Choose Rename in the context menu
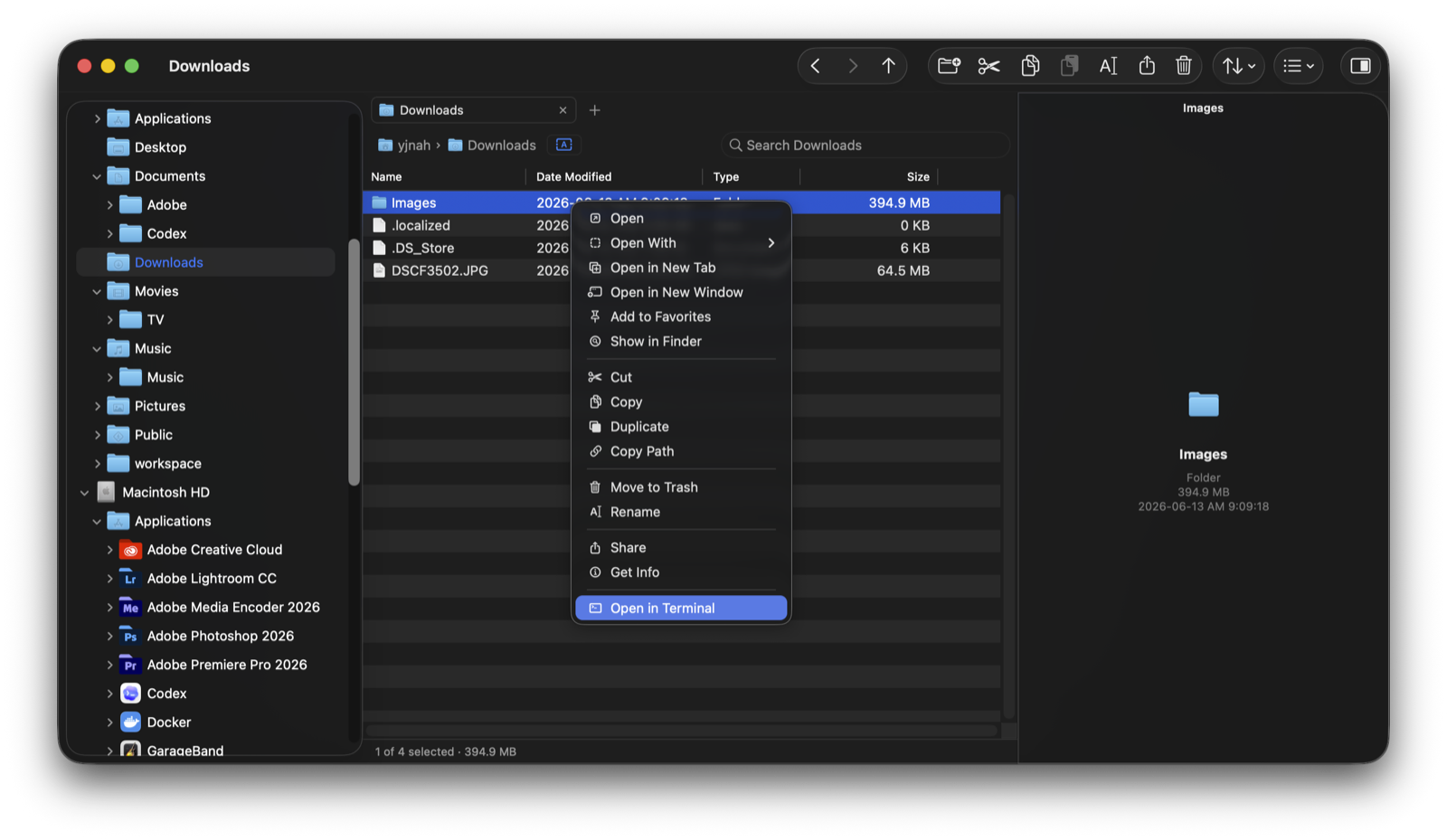Viewport: 1447px width, 840px height. coord(681,512)
